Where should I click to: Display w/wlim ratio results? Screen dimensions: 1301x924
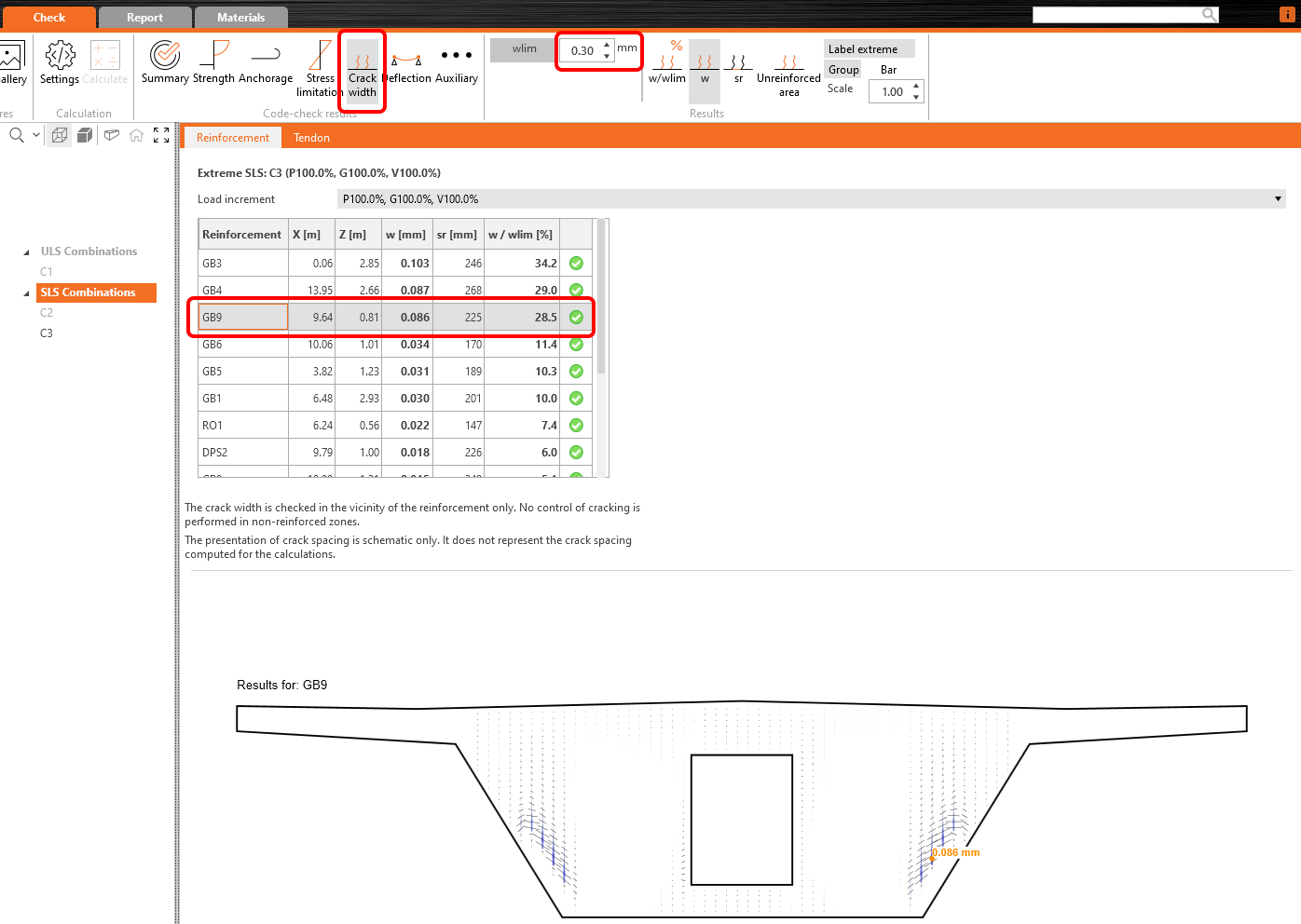667,63
